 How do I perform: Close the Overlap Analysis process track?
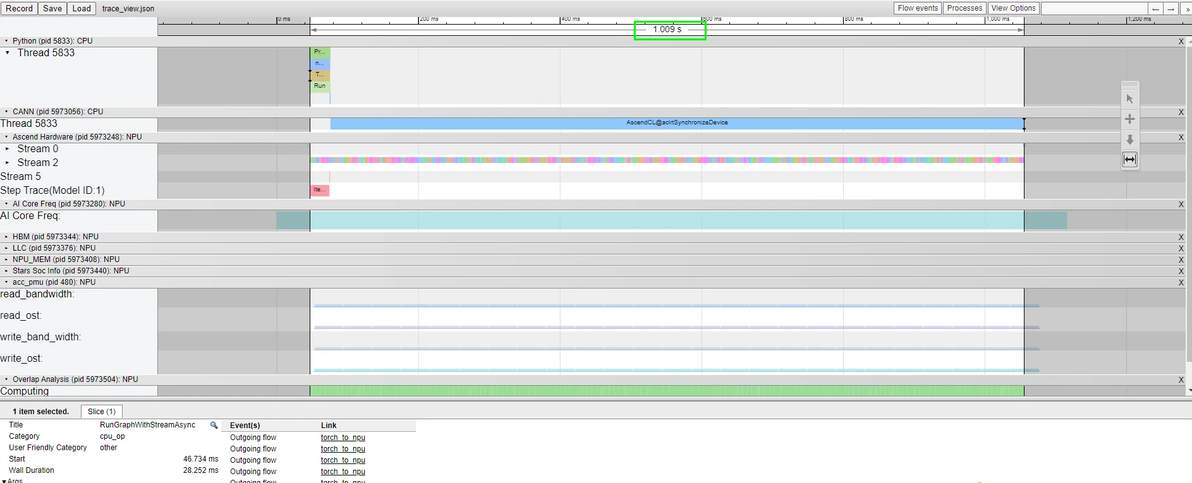click(x=1181, y=380)
